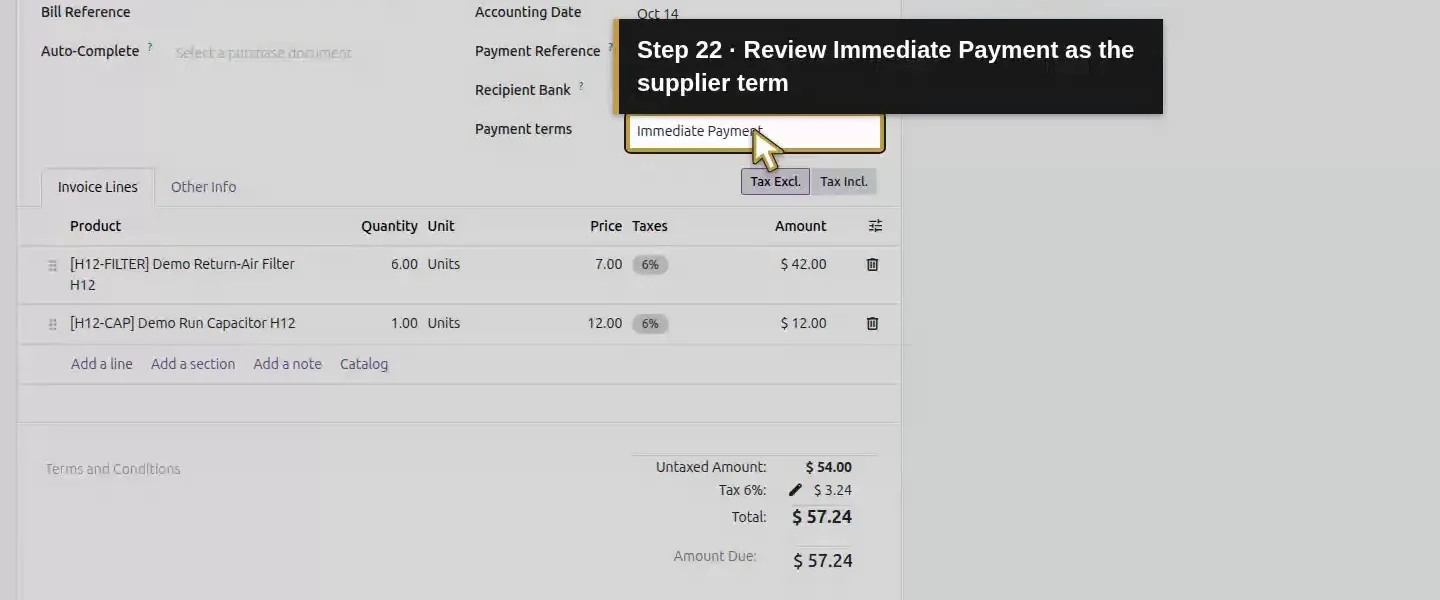
Task: Add a section to the invoice
Action: (193, 364)
